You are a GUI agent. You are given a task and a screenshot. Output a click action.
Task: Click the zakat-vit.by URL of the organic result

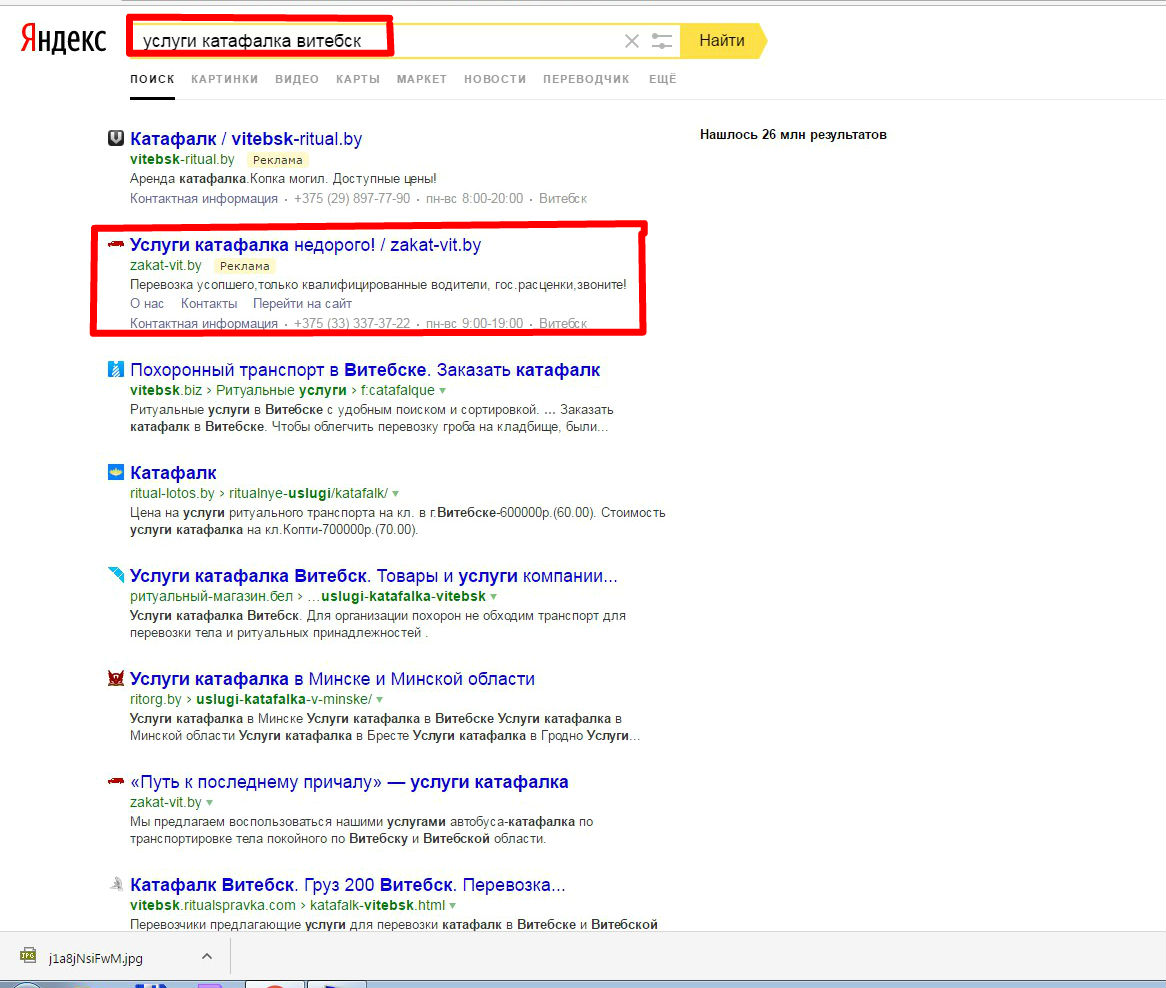point(166,803)
